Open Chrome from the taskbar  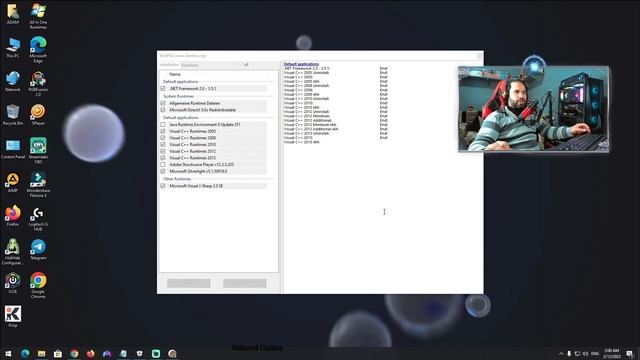[x=74, y=353]
